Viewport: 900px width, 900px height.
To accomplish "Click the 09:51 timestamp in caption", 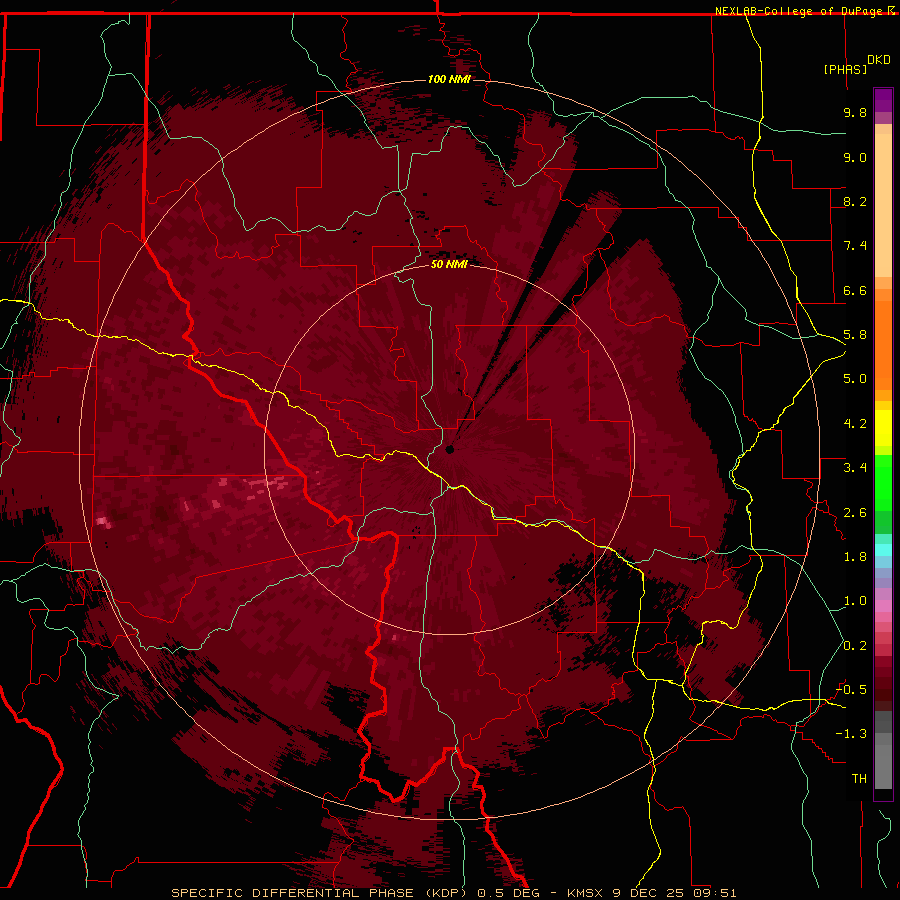I will pos(713,893).
